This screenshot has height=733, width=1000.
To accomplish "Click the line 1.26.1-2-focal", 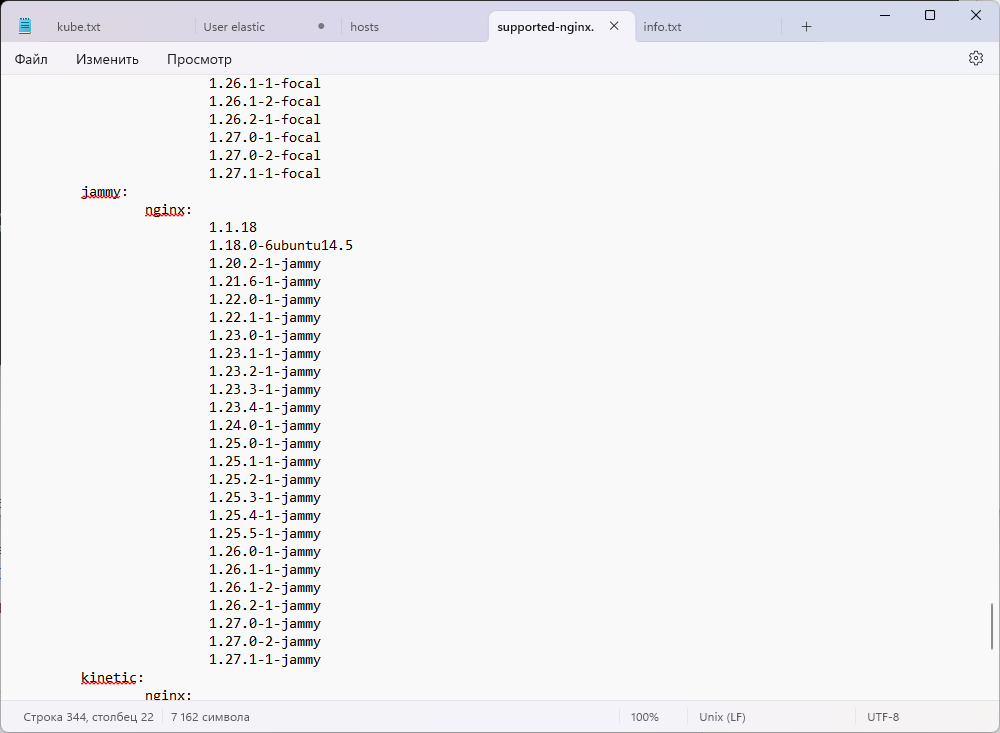I will click(x=265, y=101).
